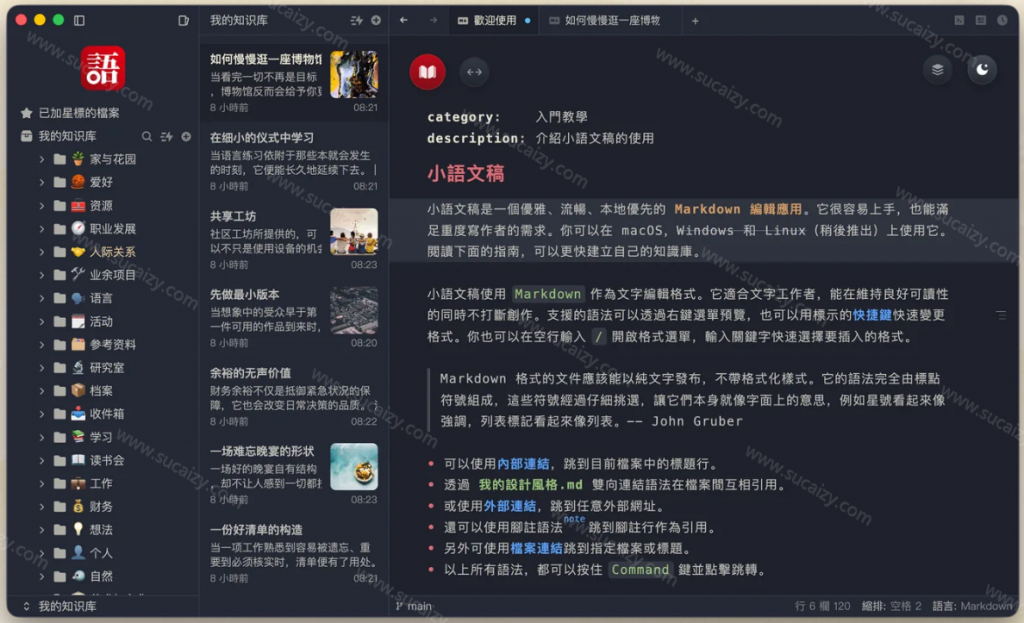Expand the 参考资料 folder
Image resolution: width=1024 pixels, height=623 pixels.
click(42, 345)
